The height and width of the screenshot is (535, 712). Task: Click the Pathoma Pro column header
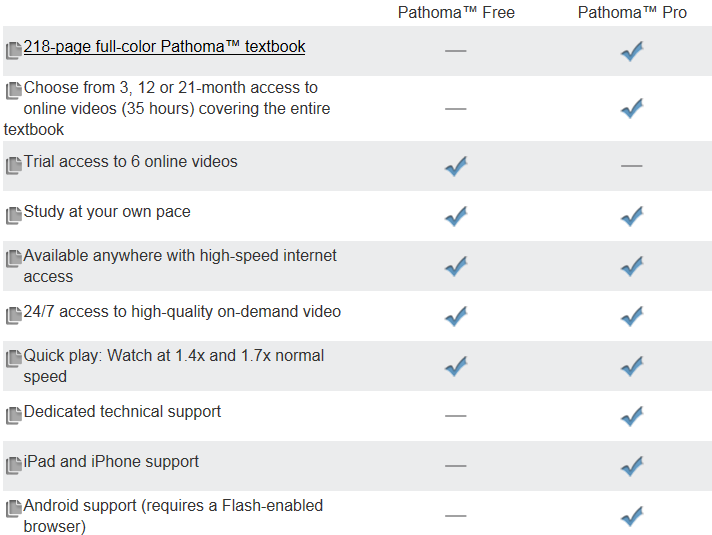[x=631, y=13]
